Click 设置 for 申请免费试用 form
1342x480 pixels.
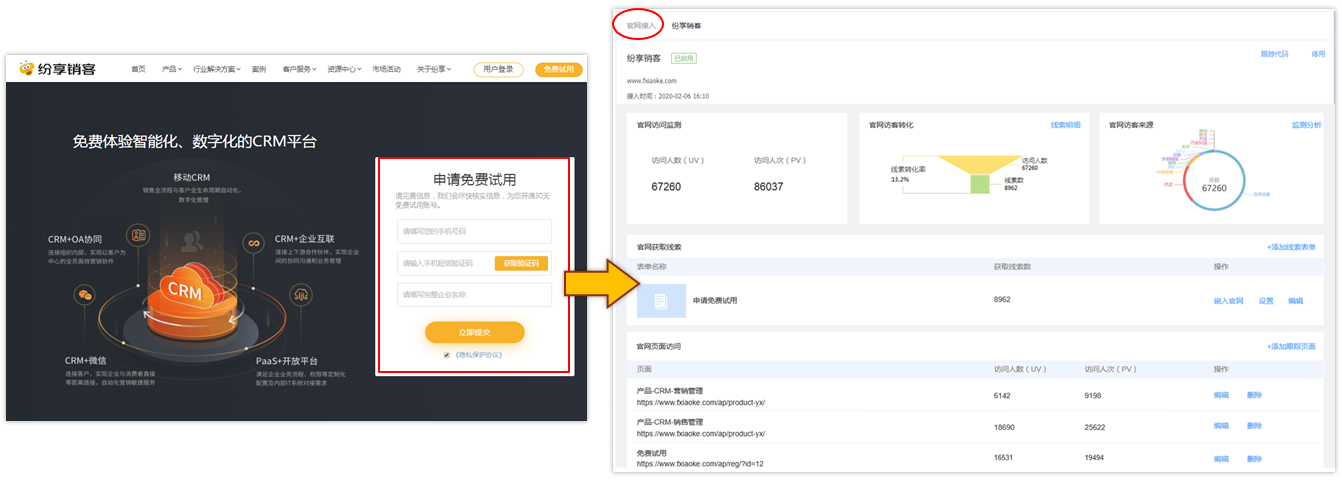tap(1266, 301)
